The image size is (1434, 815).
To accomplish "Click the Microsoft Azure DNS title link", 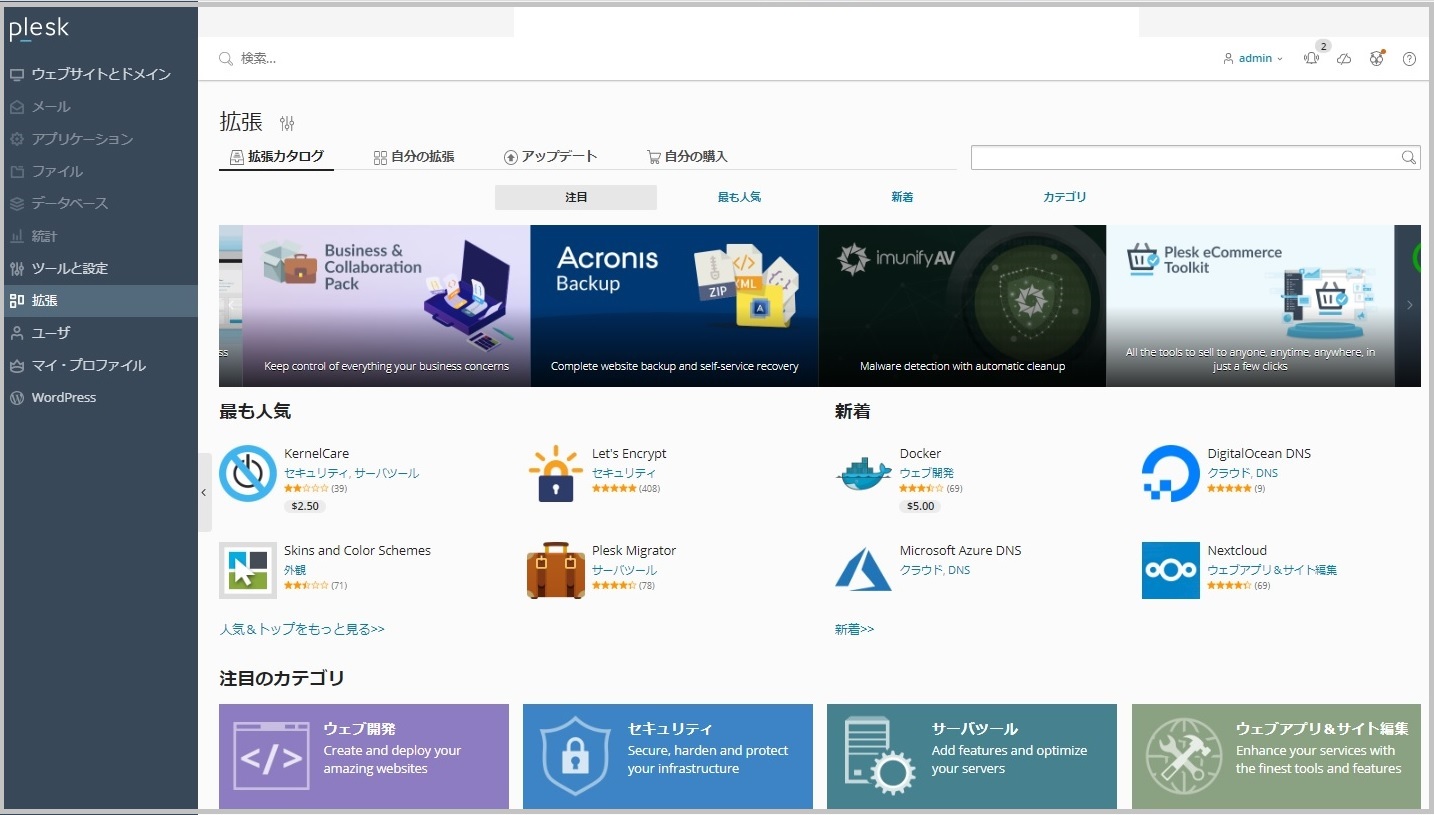I will (x=961, y=550).
